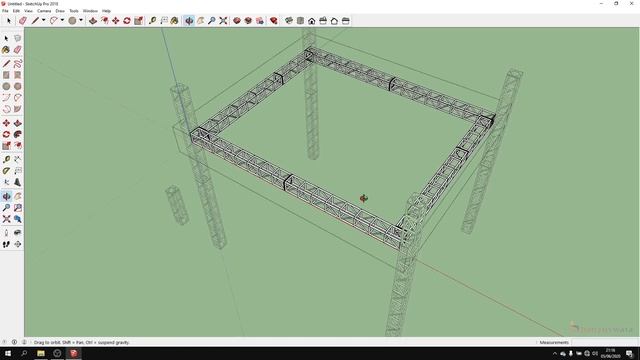Select the Freehand drawing tool

pyautogui.click(x=18, y=63)
